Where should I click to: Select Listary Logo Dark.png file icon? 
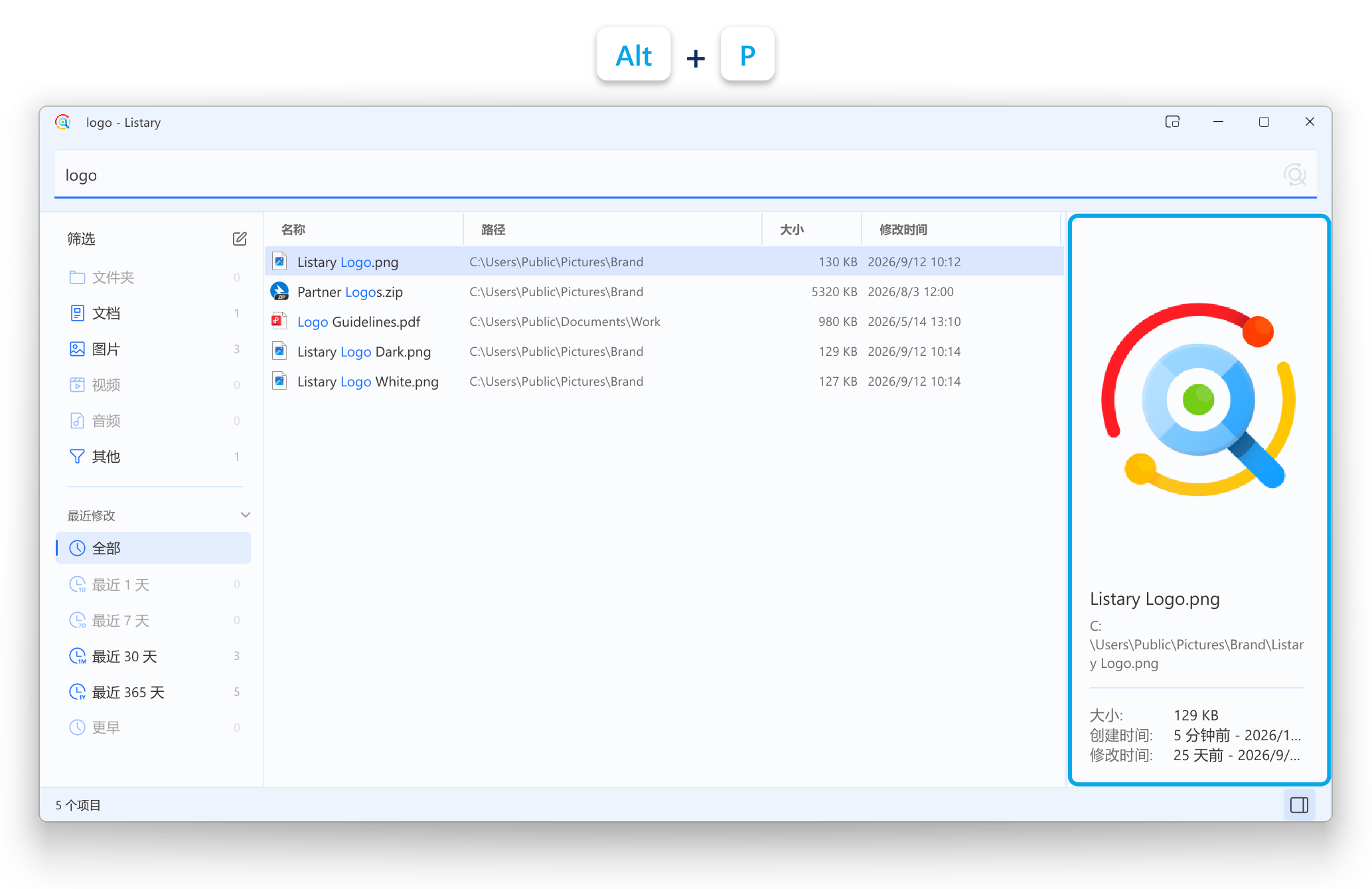tap(280, 351)
